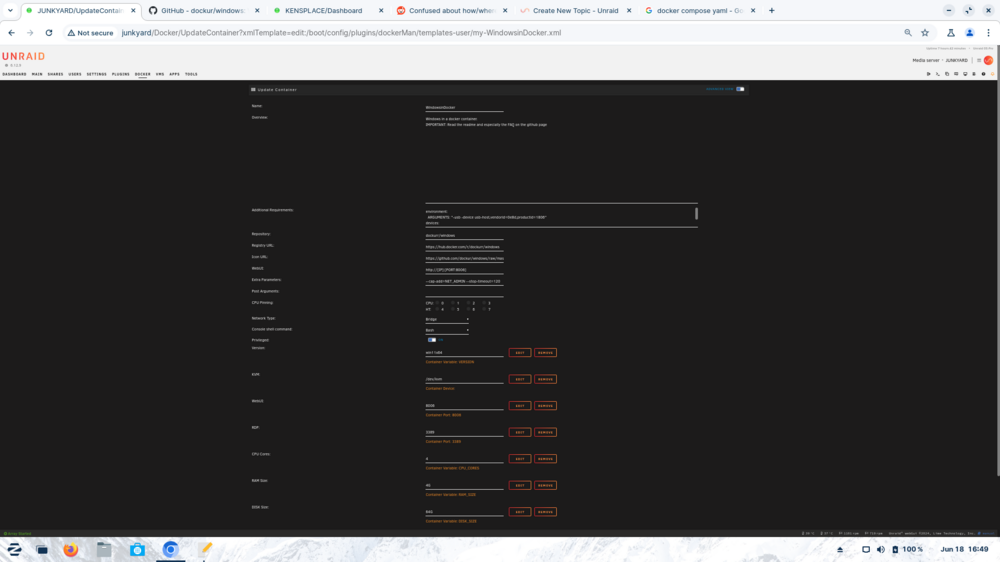The image size is (1000, 562).
Task: Open the Network Type dropdown
Action: pyautogui.click(x=447, y=319)
